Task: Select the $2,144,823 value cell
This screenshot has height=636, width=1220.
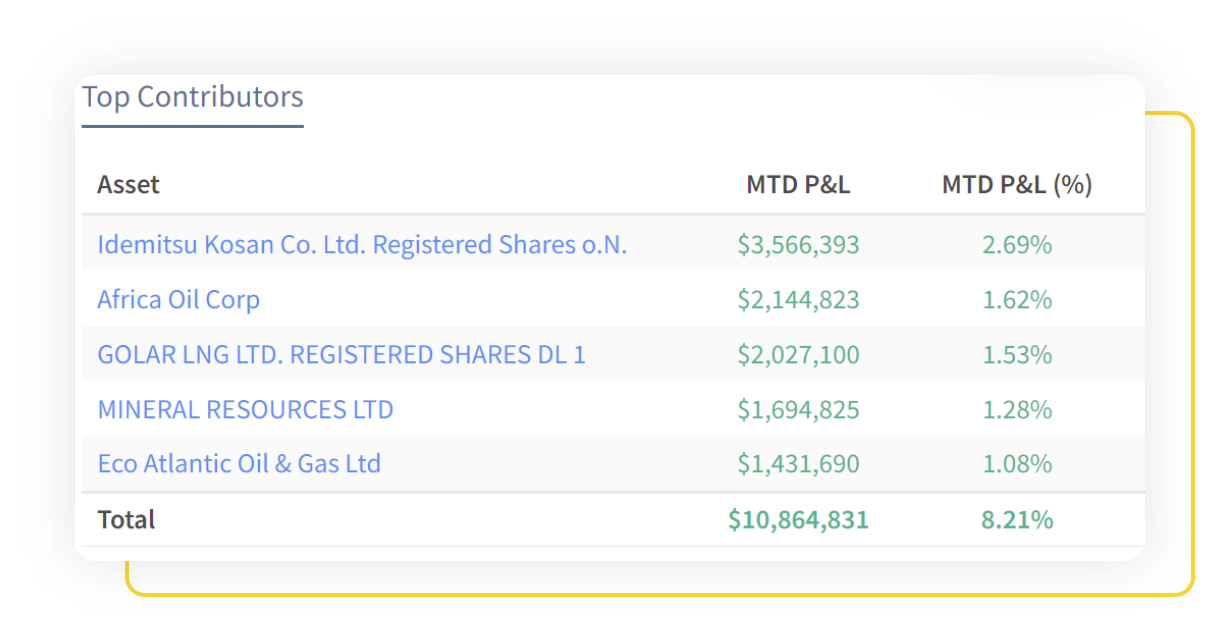Action: (798, 300)
